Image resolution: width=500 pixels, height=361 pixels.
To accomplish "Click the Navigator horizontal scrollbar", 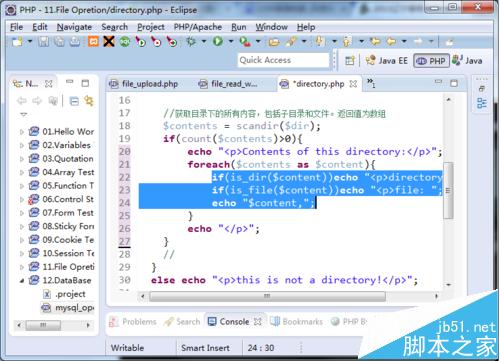I will tap(43, 325).
